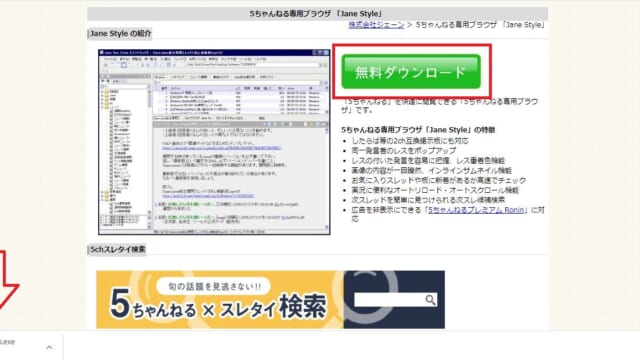Click the インラインサムネイル機能 feature line

point(431,171)
